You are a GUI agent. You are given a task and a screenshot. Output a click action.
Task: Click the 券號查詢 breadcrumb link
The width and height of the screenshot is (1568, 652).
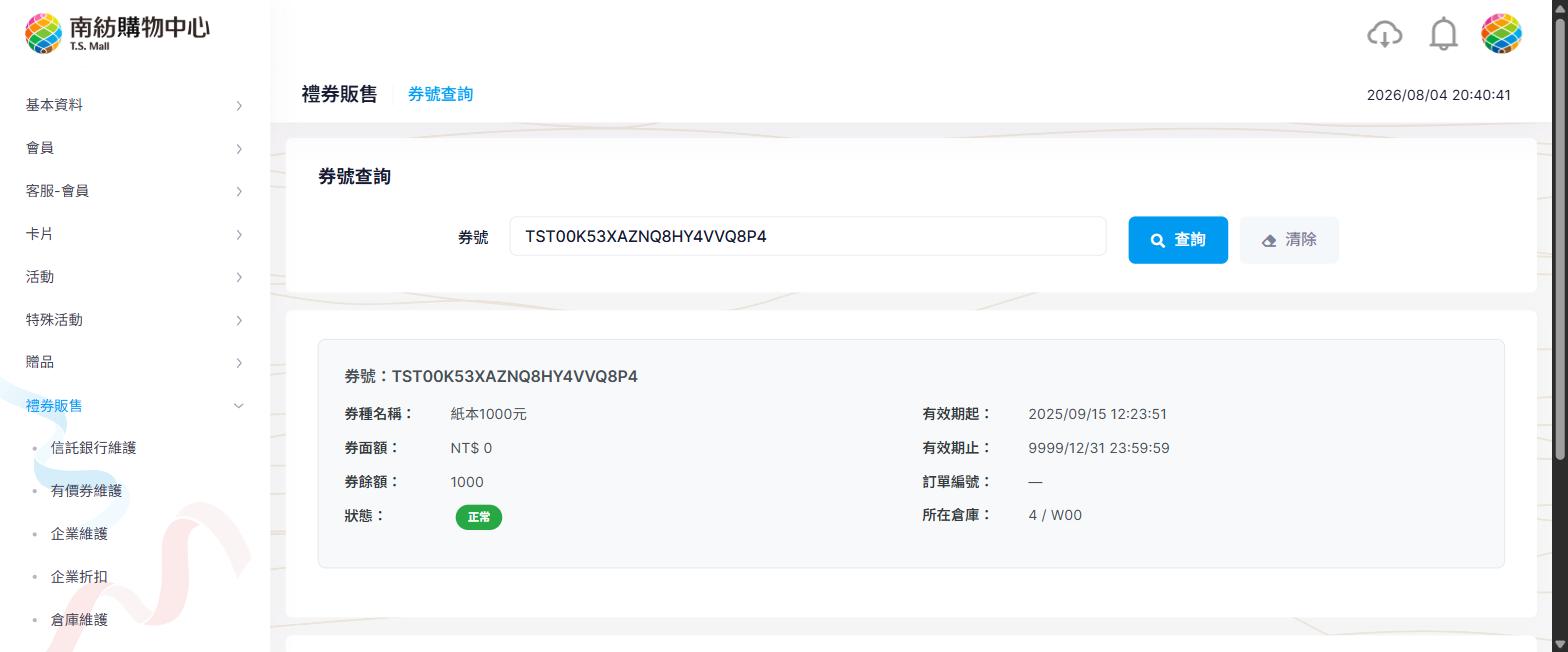pos(440,94)
